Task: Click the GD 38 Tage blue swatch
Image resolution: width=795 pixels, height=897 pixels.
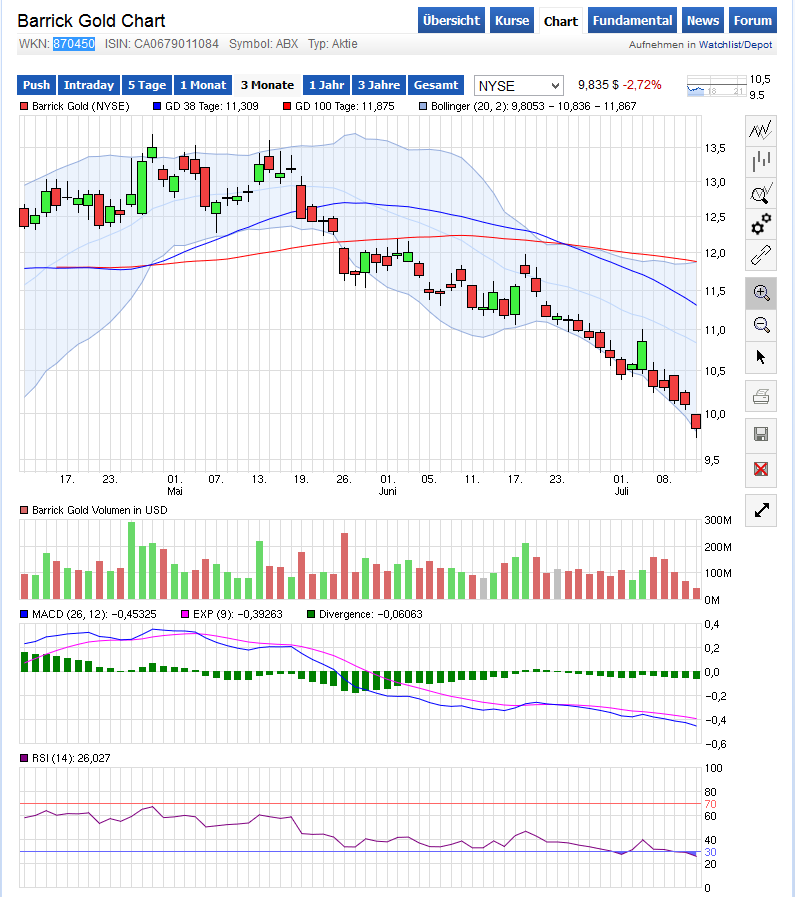Action: click(157, 106)
